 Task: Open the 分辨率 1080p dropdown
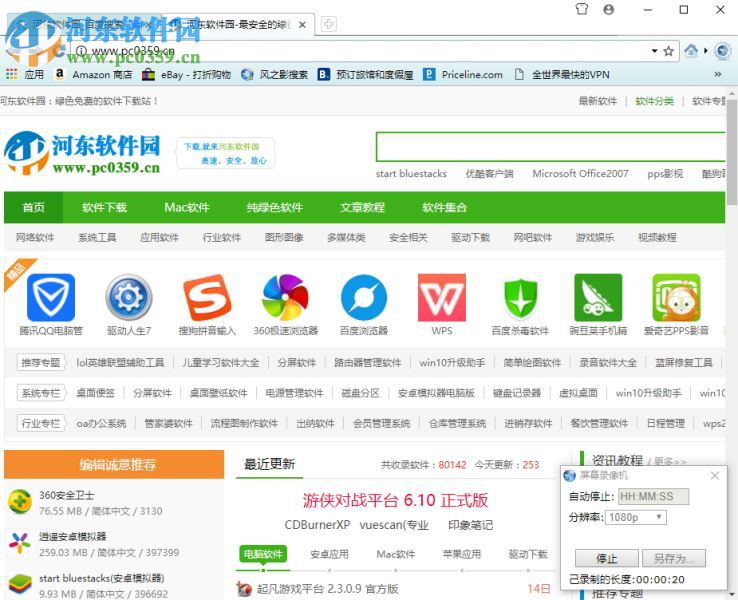coord(635,518)
